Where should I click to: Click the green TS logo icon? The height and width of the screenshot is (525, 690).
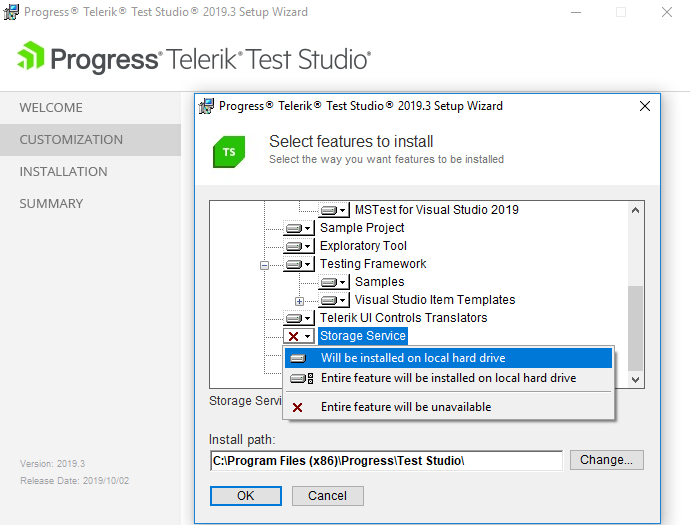229,152
